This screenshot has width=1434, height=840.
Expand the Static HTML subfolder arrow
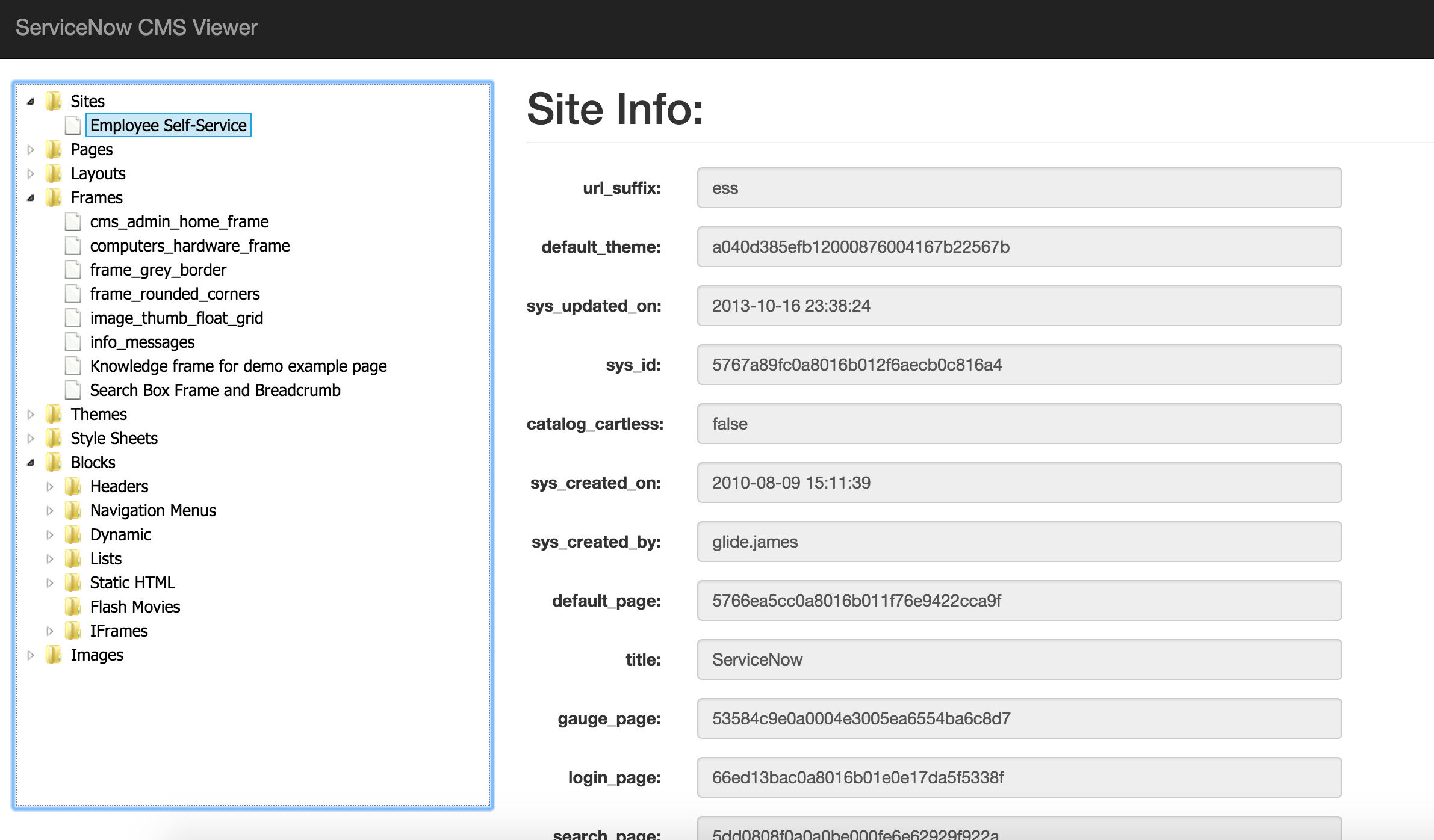(x=50, y=582)
